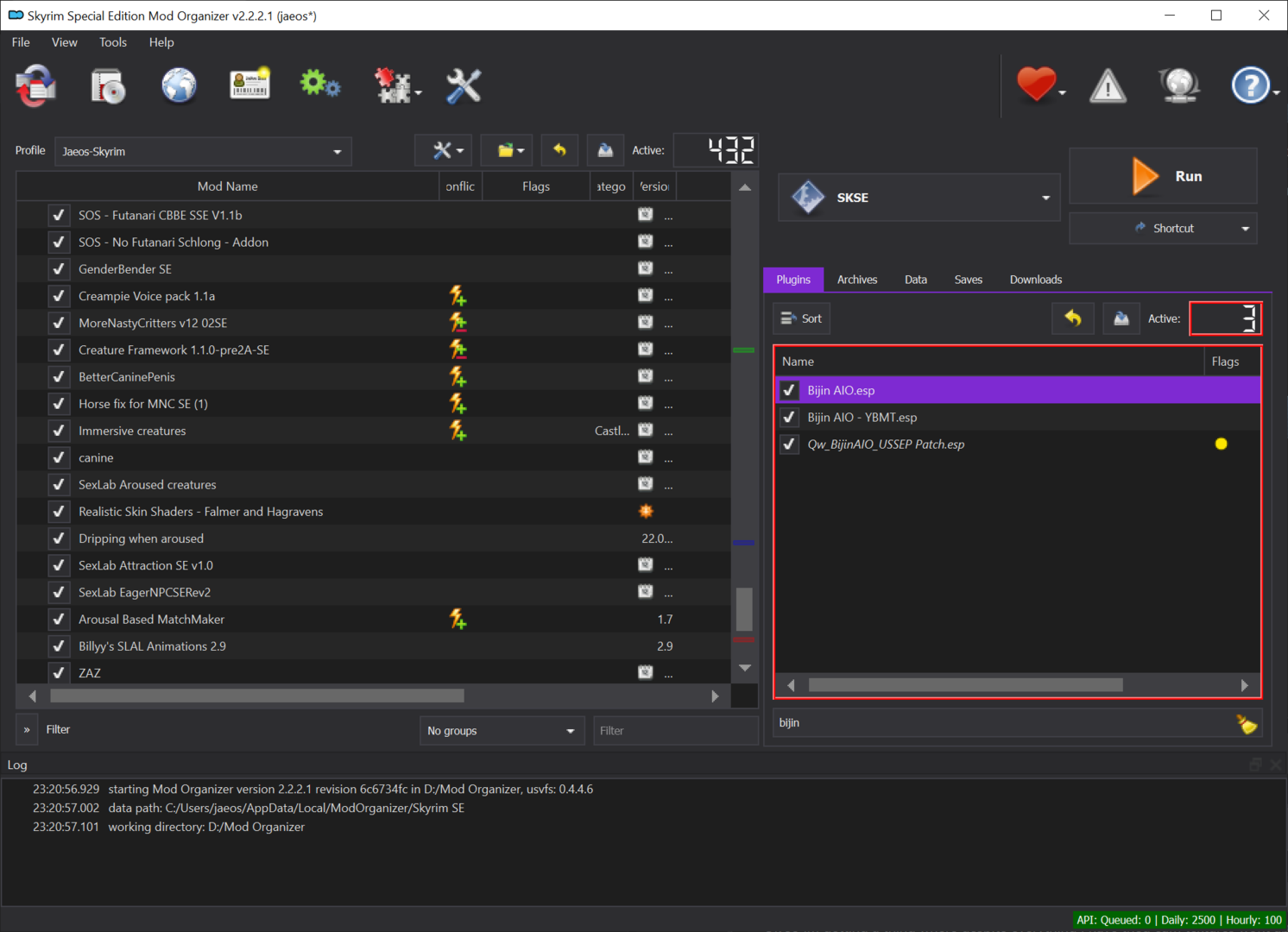Viewport: 1288px width, 932px height.
Task: Toggle the ZAZ mod checkbox
Action: pos(59,672)
